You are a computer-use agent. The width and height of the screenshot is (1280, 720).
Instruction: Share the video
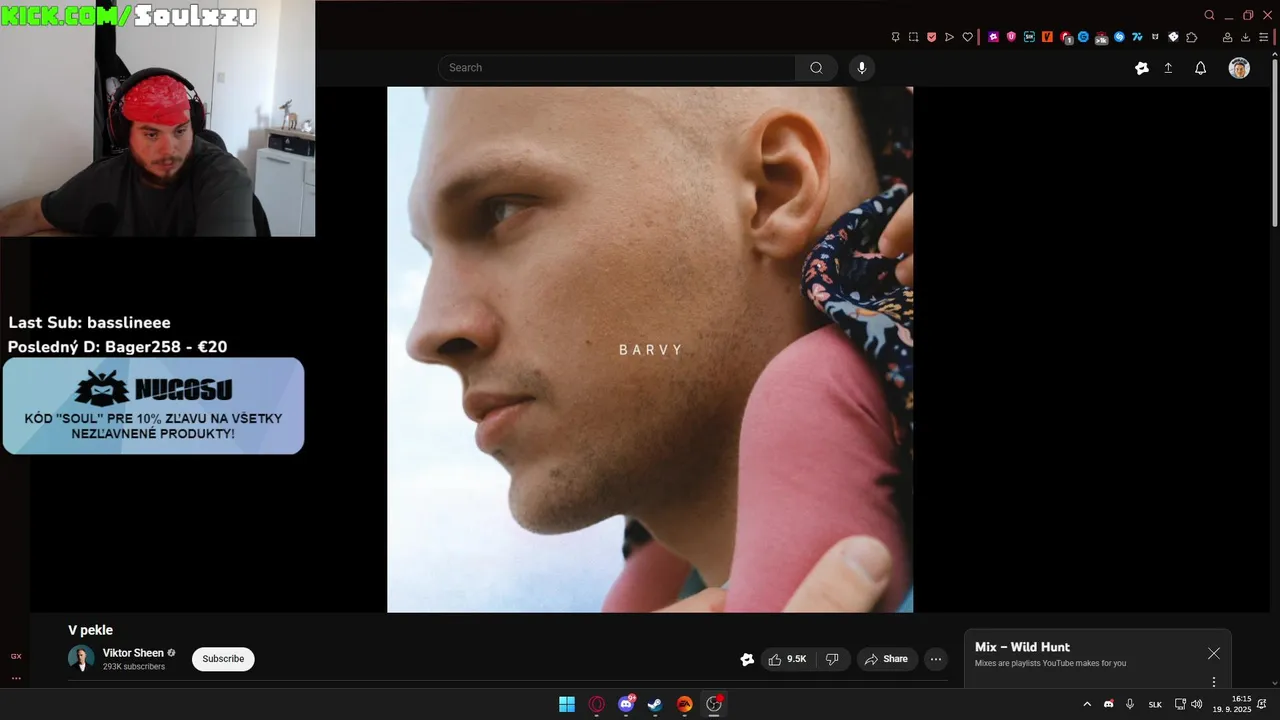click(x=887, y=659)
